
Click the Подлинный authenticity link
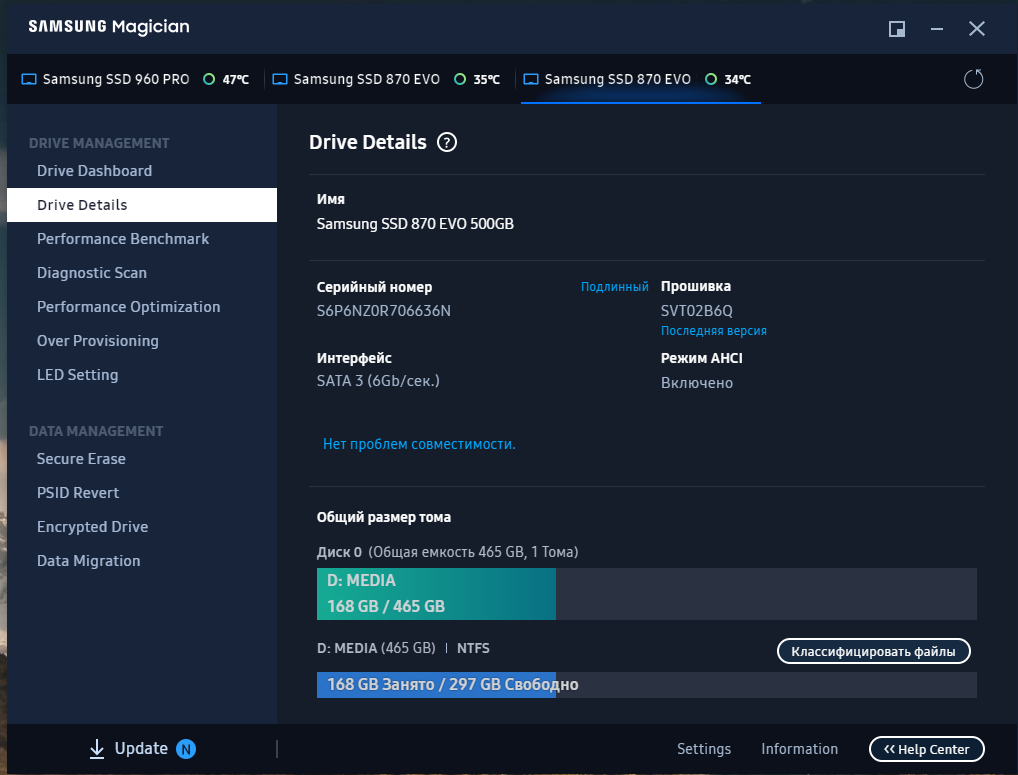pyautogui.click(x=614, y=286)
